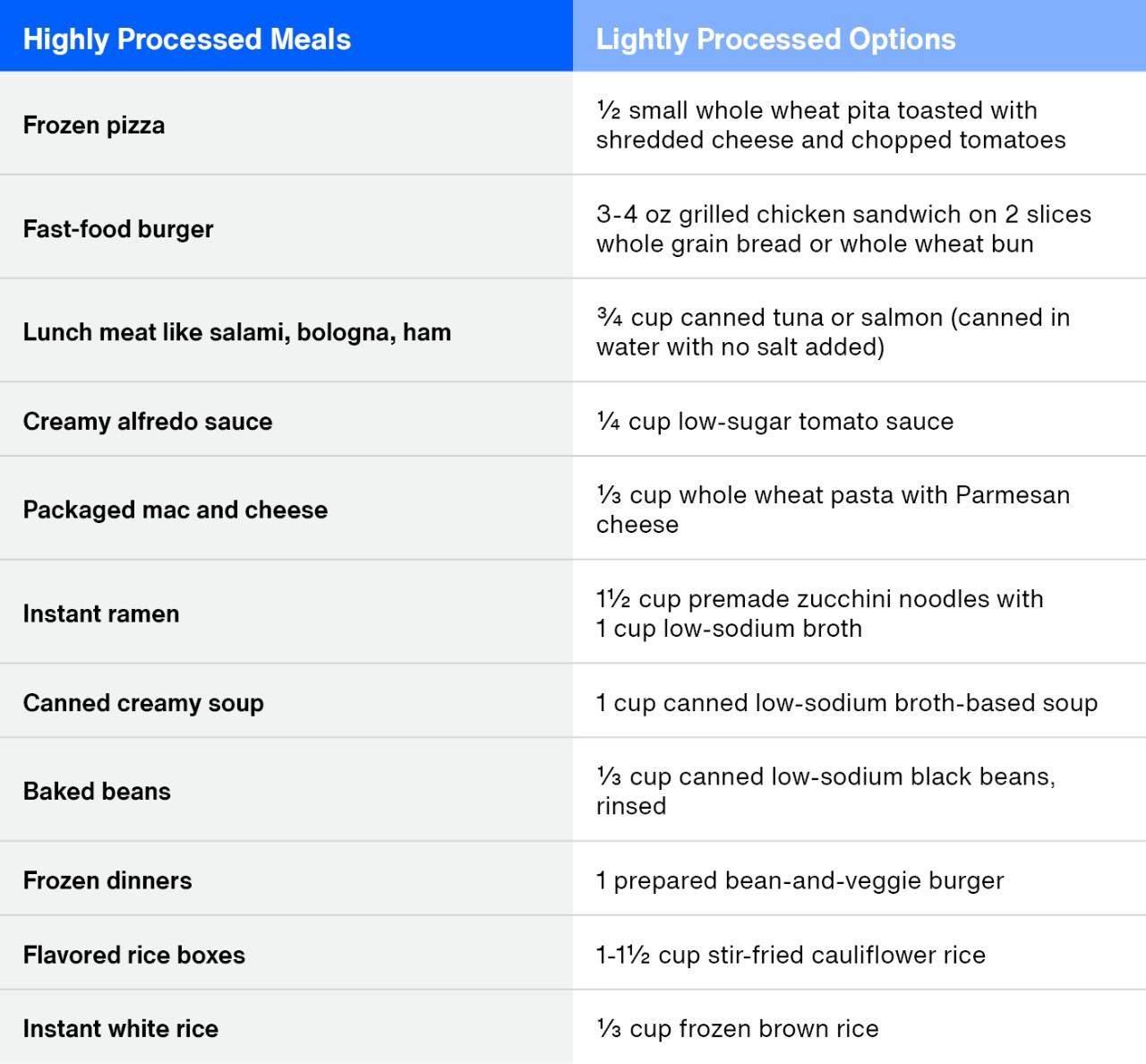Click Packaged mac and cheese label
1146x1064 pixels.
(x=175, y=510)
